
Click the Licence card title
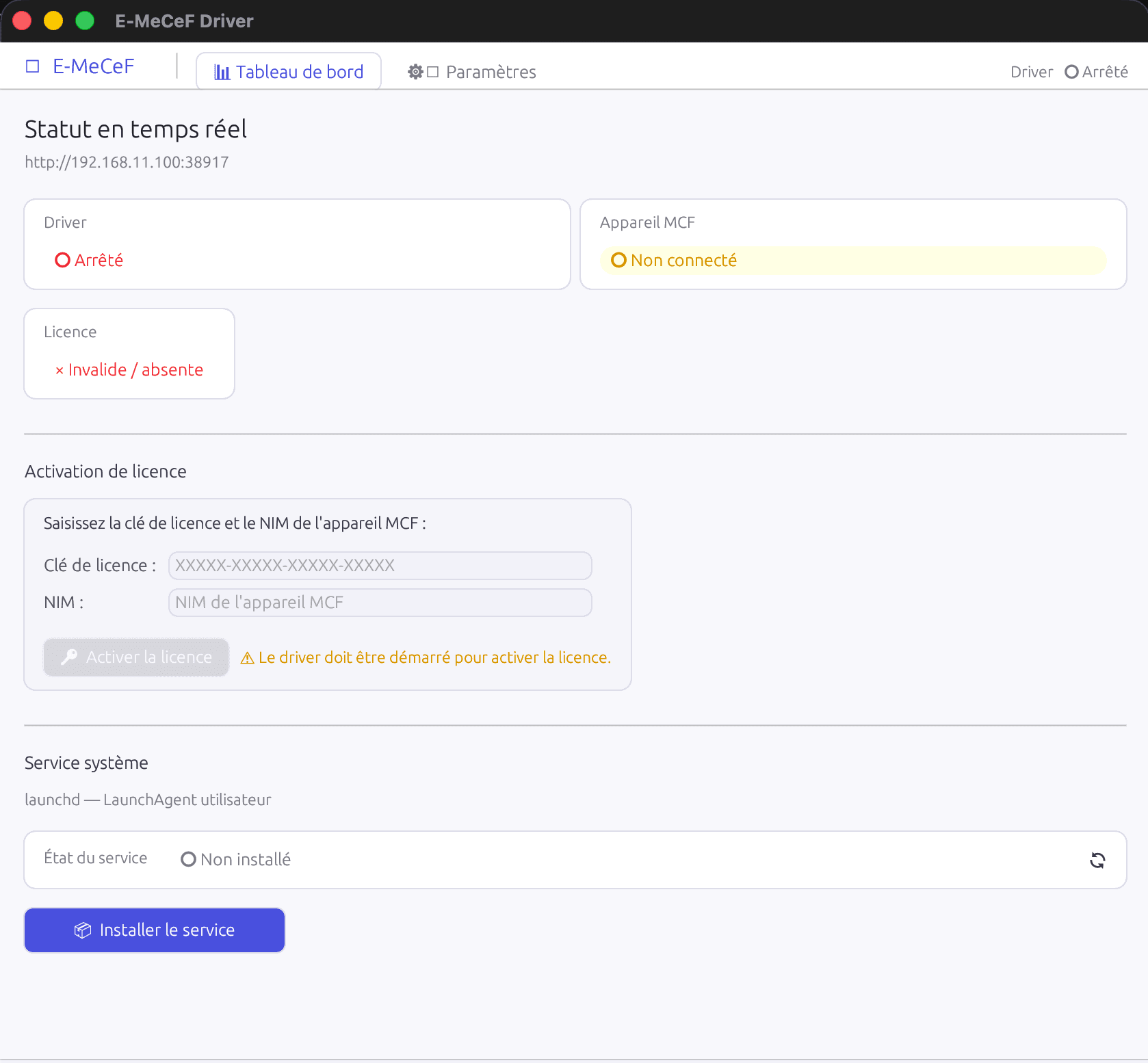(70, 332)
